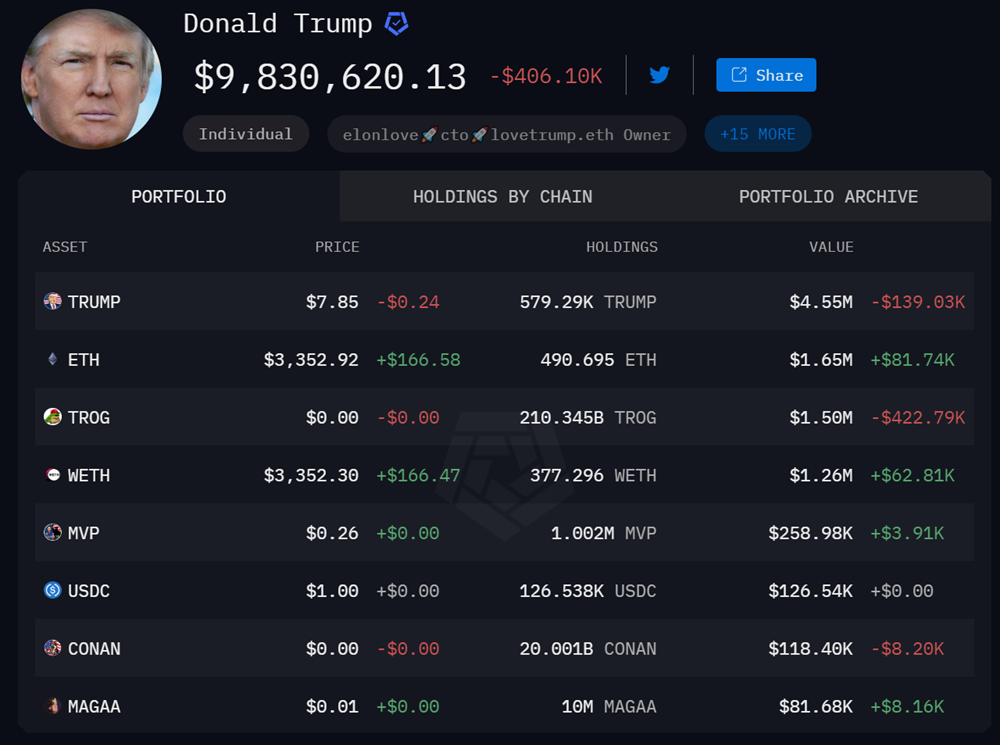
Task: Click ETH price $3,352.92
Action: pos(311,360)
